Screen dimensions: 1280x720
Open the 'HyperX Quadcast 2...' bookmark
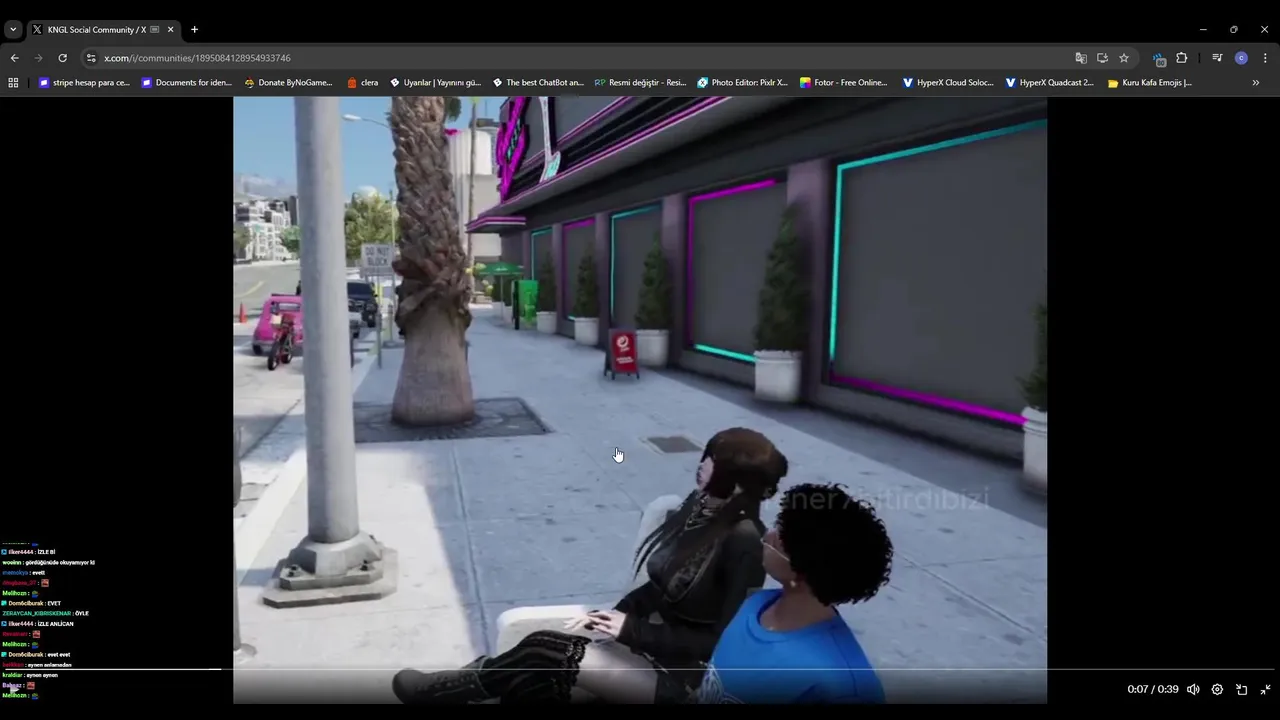[x=1050, y=83]
